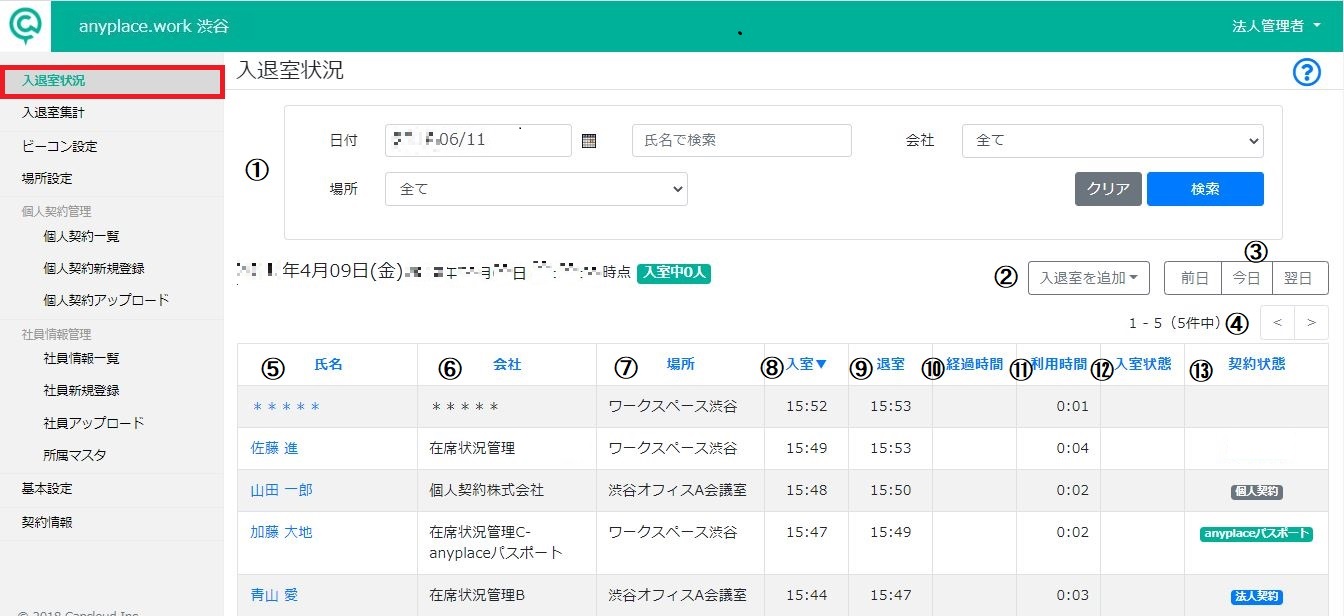Click the 今日 button
This screenshot has width=1344, height=616.
pos(1247,278)
